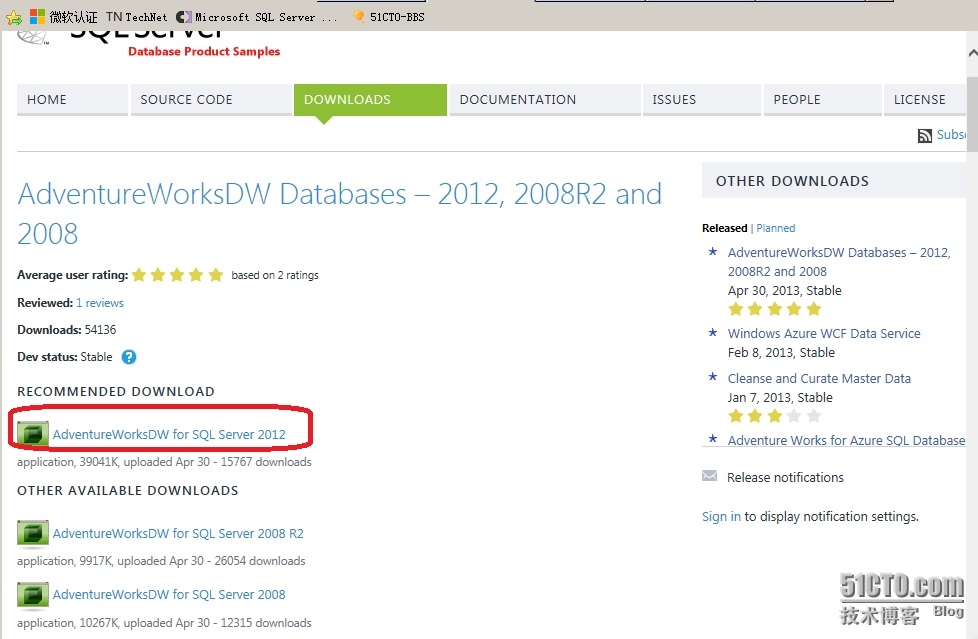
Task: Click green icon for SQL Server 2008 download
Action: point(32,594)
